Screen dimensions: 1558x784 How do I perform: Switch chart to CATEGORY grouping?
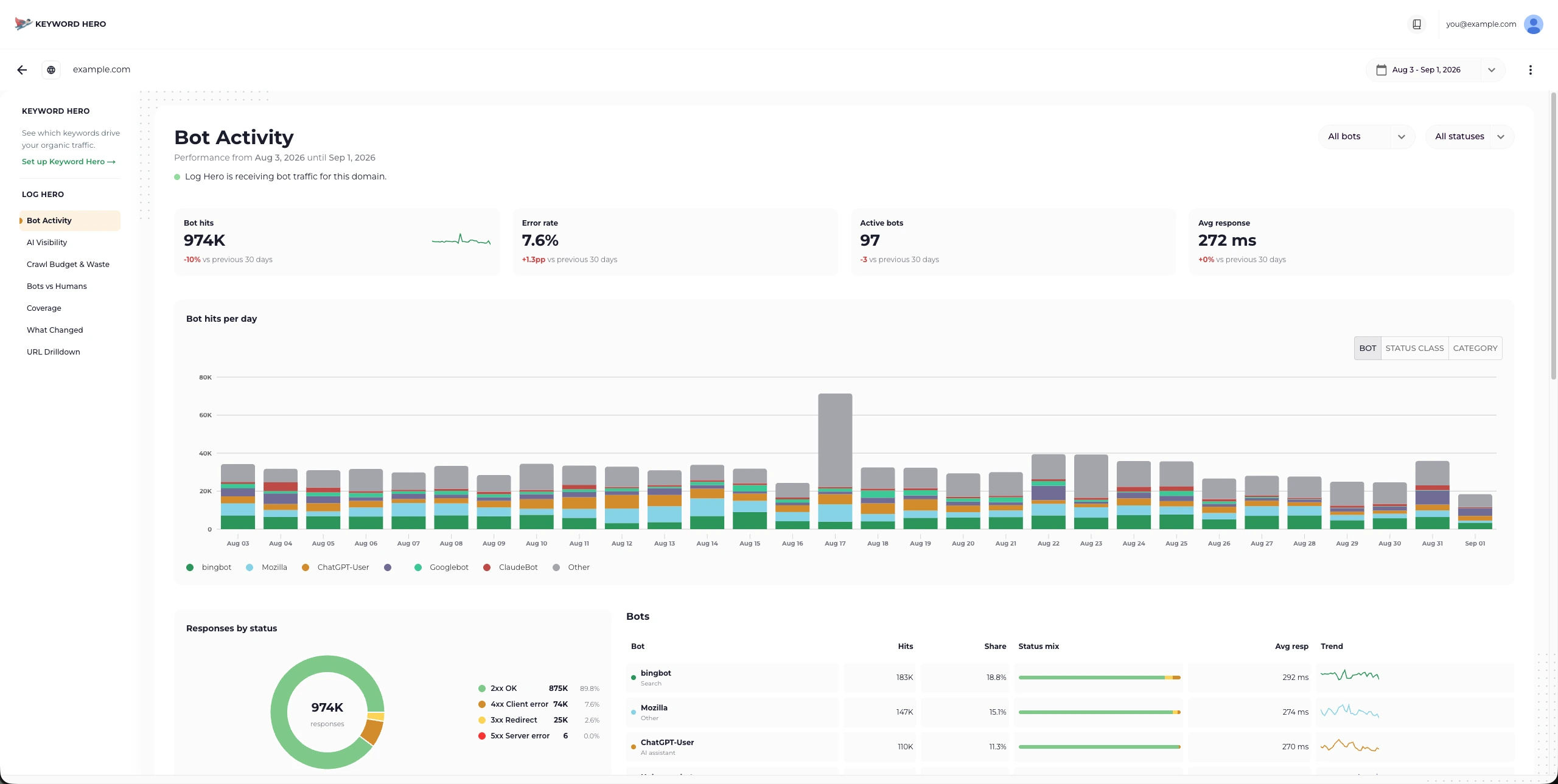point(1475,349)
